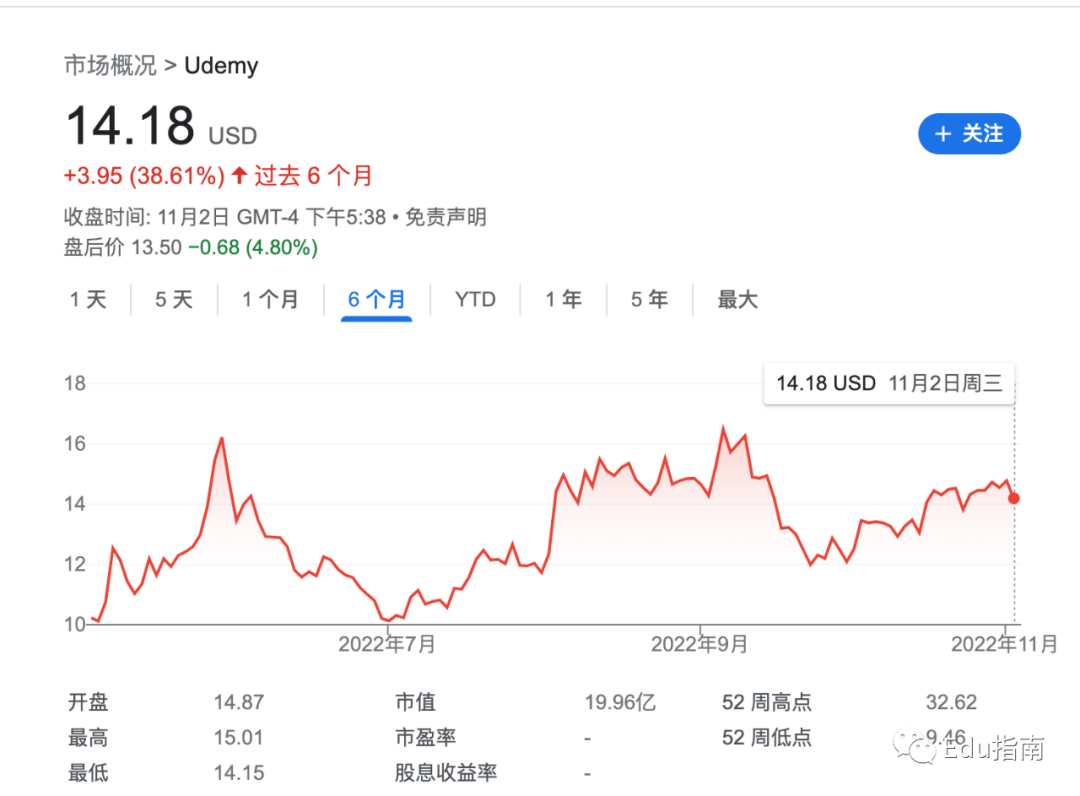The height and width of the screenshot is (796, 1080).
Task: Click the 14.18 USD chart tooltip
Action: pos(889,384)
